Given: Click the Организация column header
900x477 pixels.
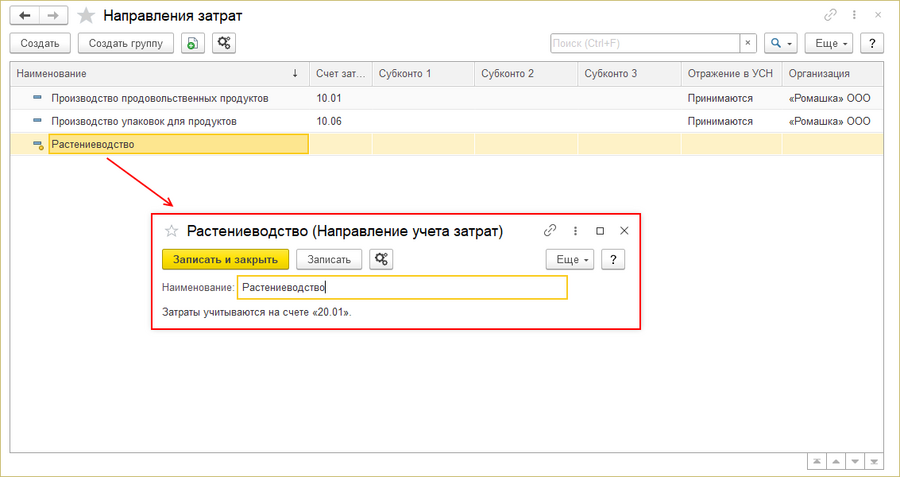Looking at the screenshot, I should pyautogui.click(x=832, y=73).
